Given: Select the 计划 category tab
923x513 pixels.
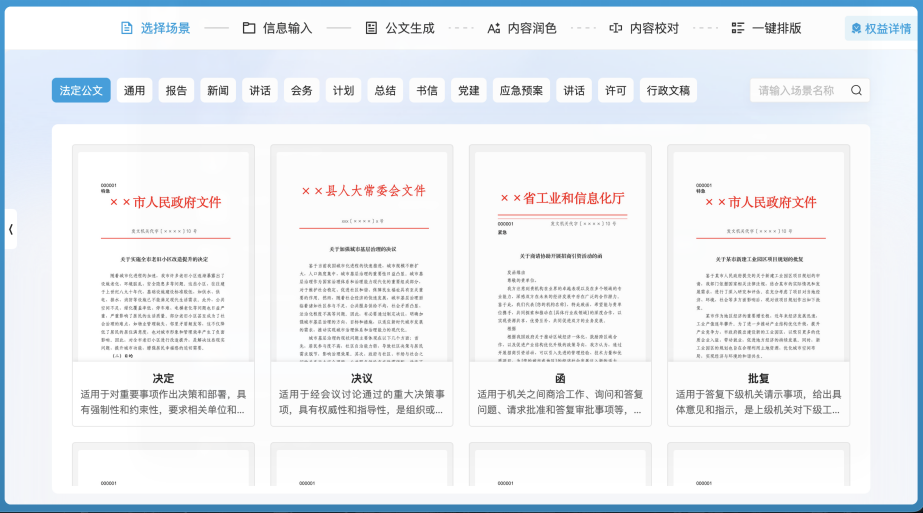Looking at the screenshot, I should pyautogui.click(x=343, y=90).
